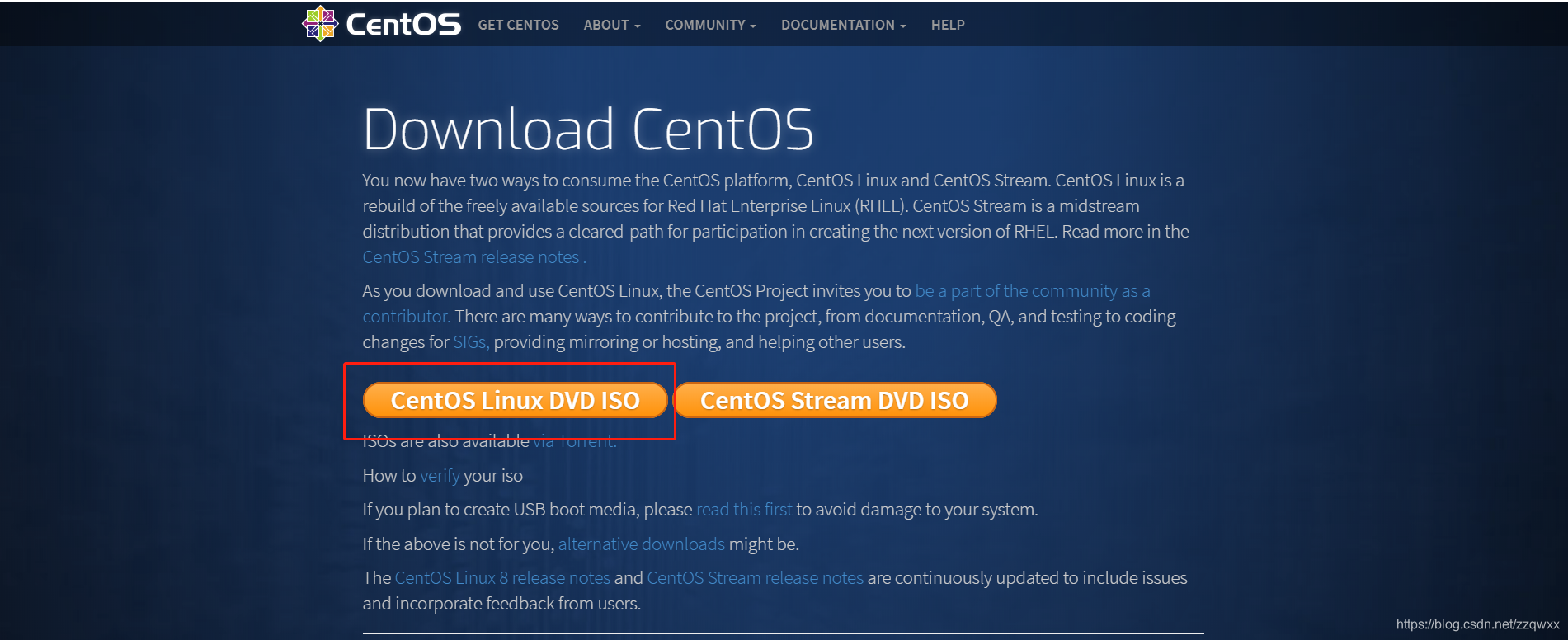Expand the COMMUNITY dropdown menu

pyautogui.click(x=710, y=25)
